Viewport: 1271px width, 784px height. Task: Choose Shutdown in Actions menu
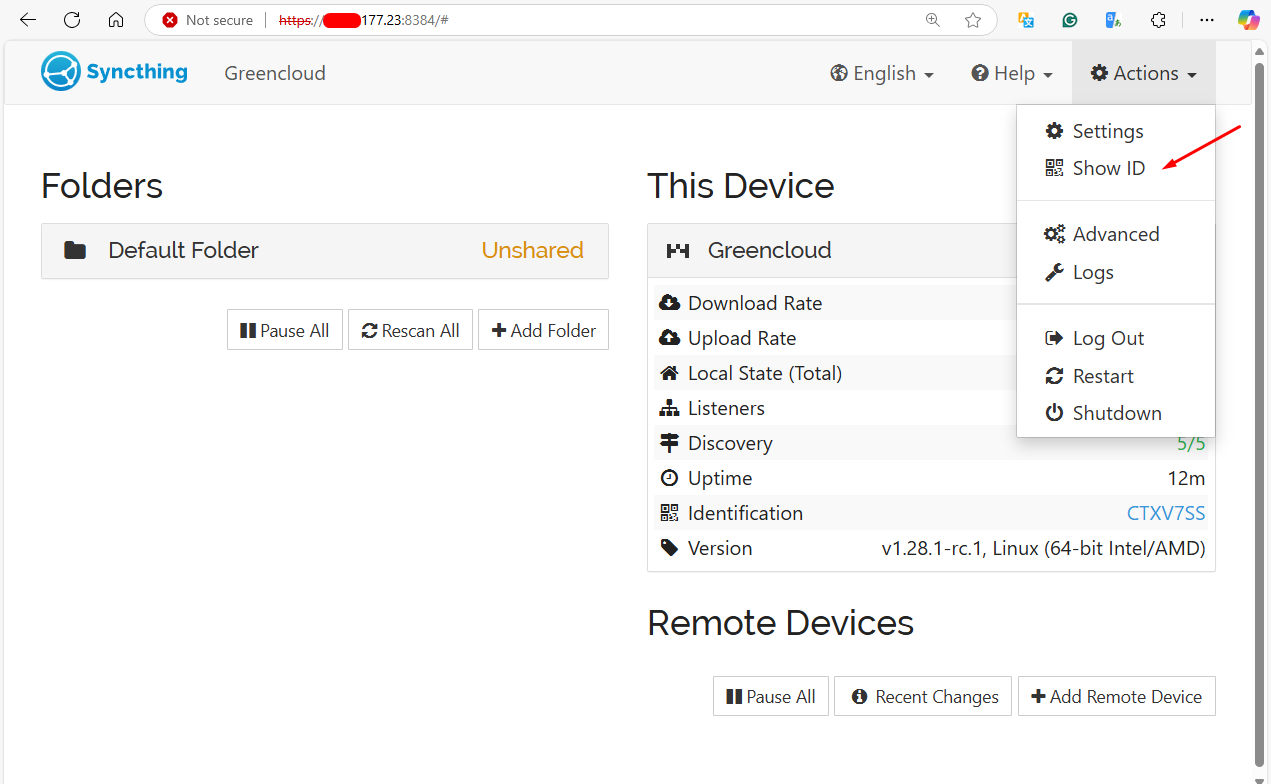coord(1116,413)
